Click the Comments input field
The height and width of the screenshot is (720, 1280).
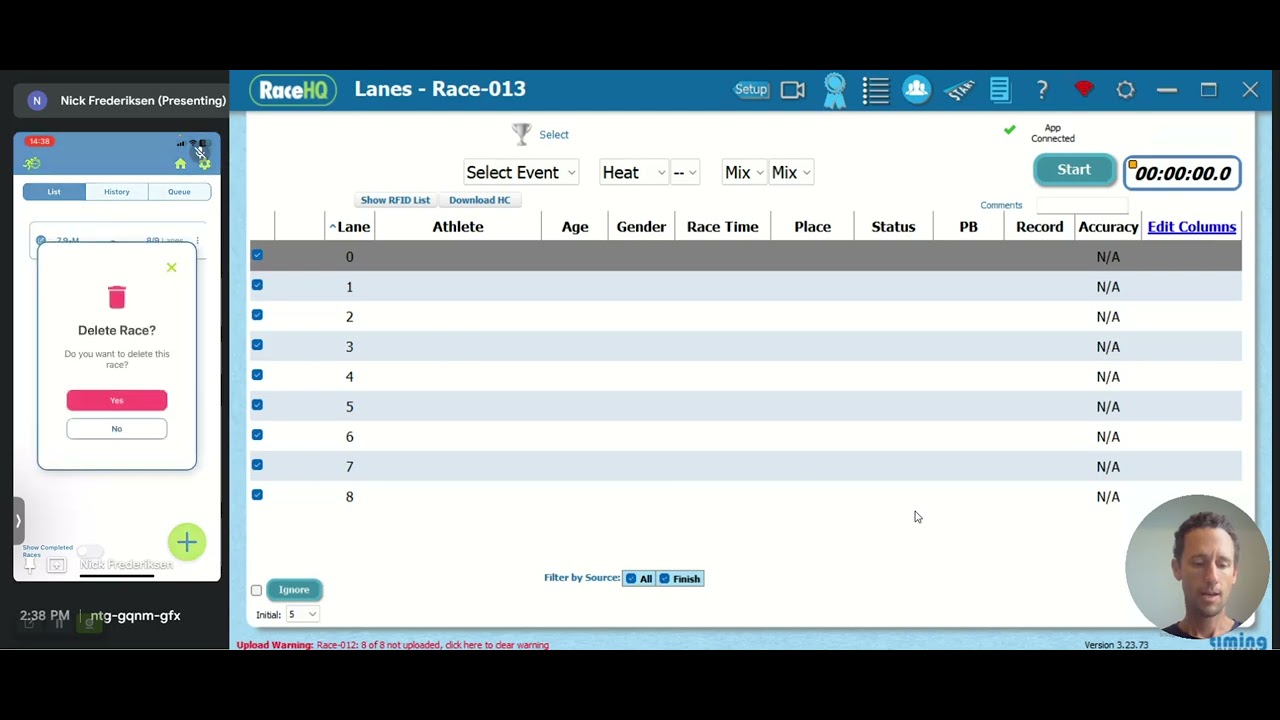click(x=1082, y=205)
